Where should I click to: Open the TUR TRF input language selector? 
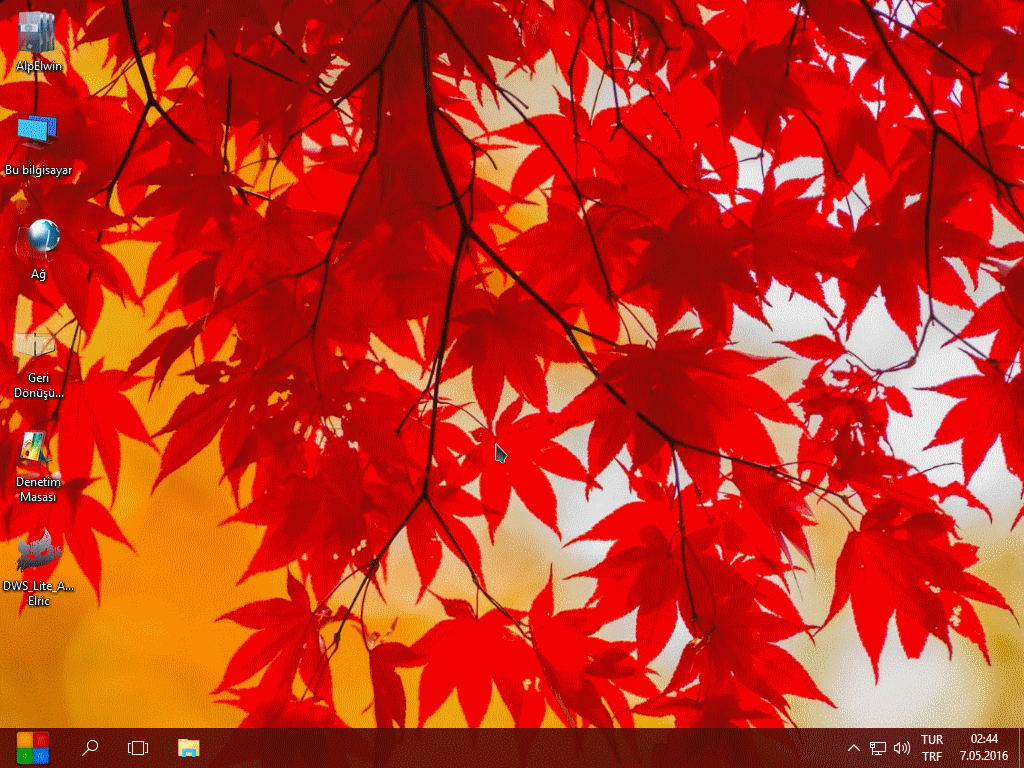[932, 748]
